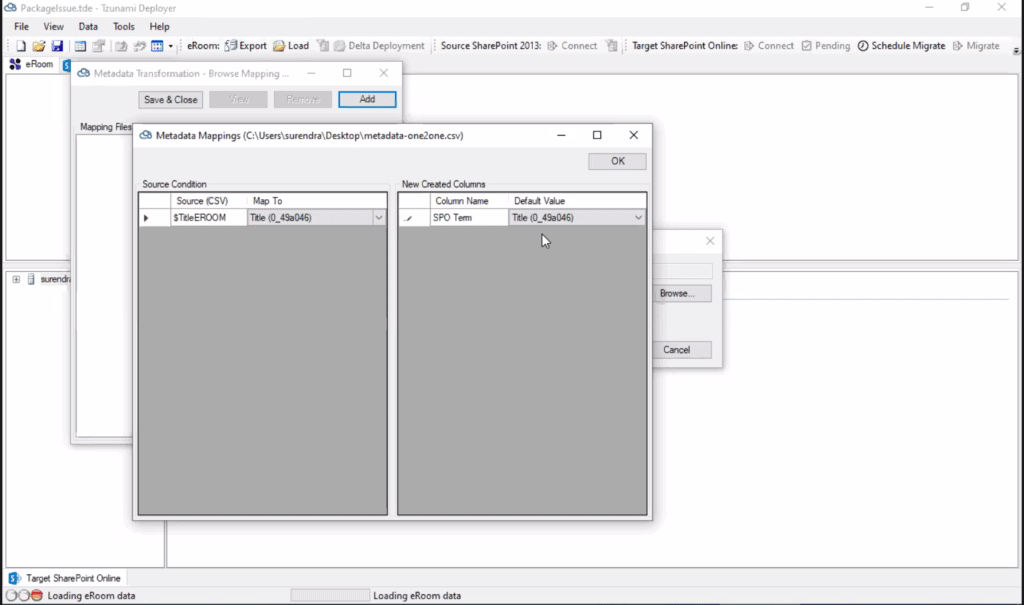Click the server icon beside surendra node
This screenshot has width=1024, height=605.
(31, 280)
